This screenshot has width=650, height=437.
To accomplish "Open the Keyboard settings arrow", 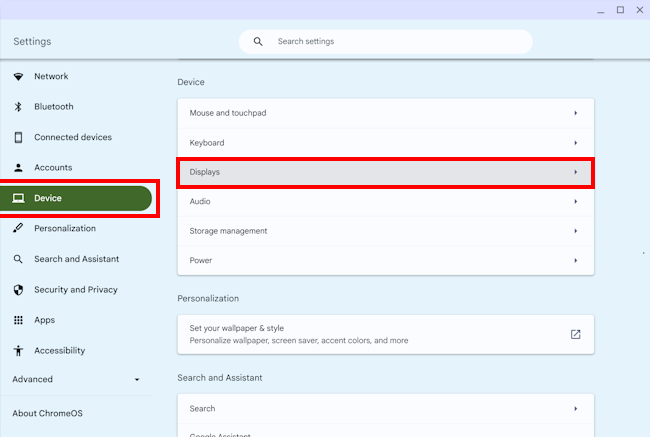I will pyautogui.click(x=575, y=143).
